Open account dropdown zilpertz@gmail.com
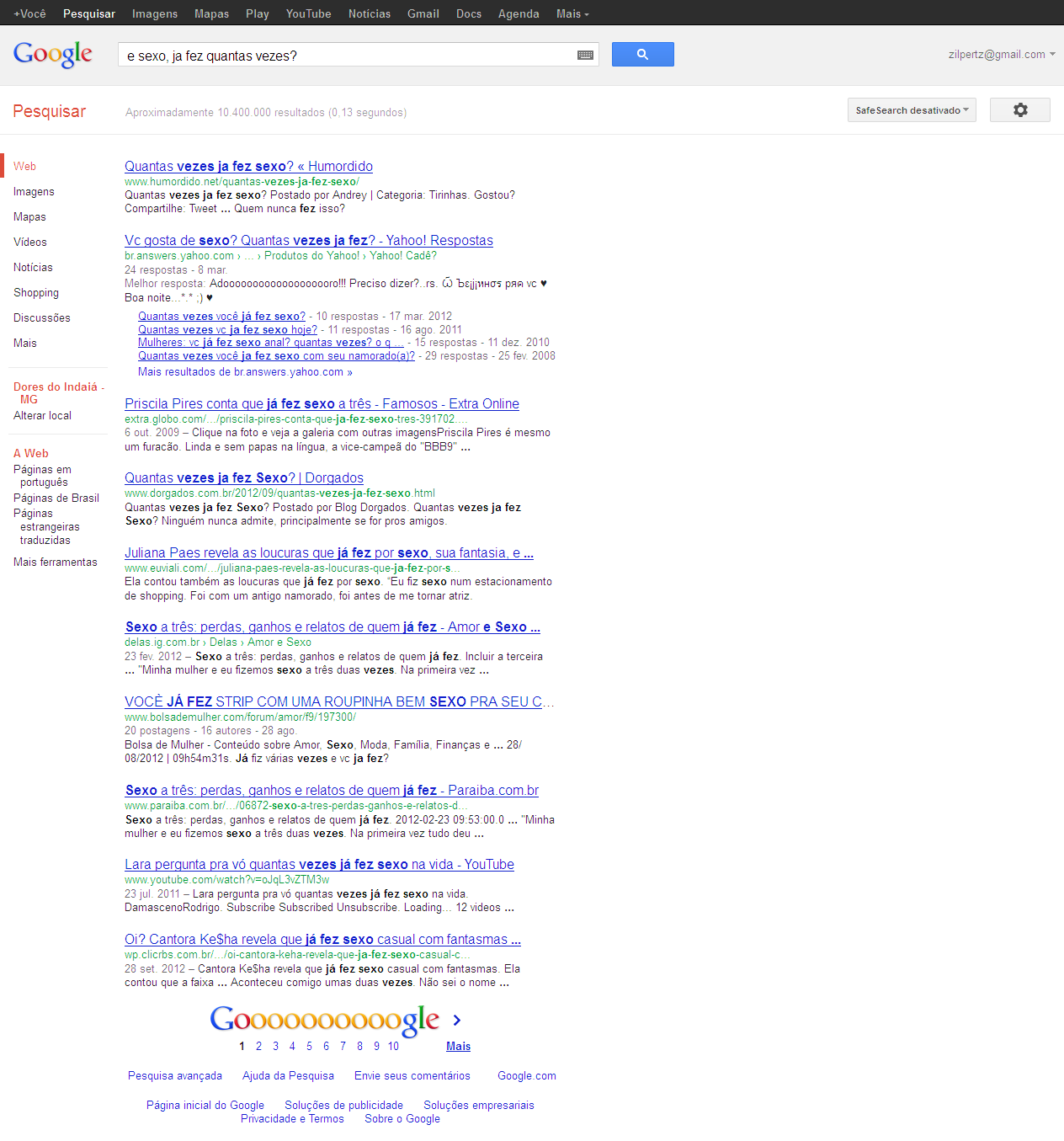The height and width of the screenshot is (1141, 1064). [x=1002, y=54]
